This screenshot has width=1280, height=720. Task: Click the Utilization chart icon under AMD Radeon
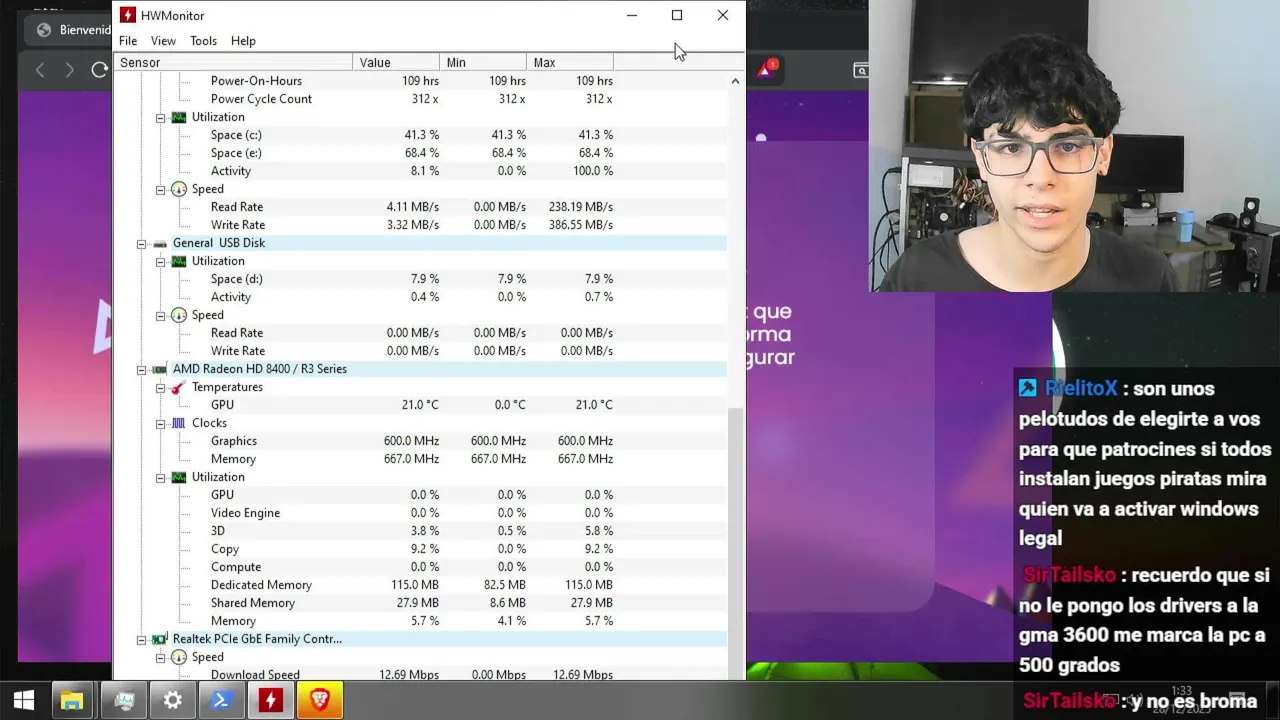click(179, 477)
